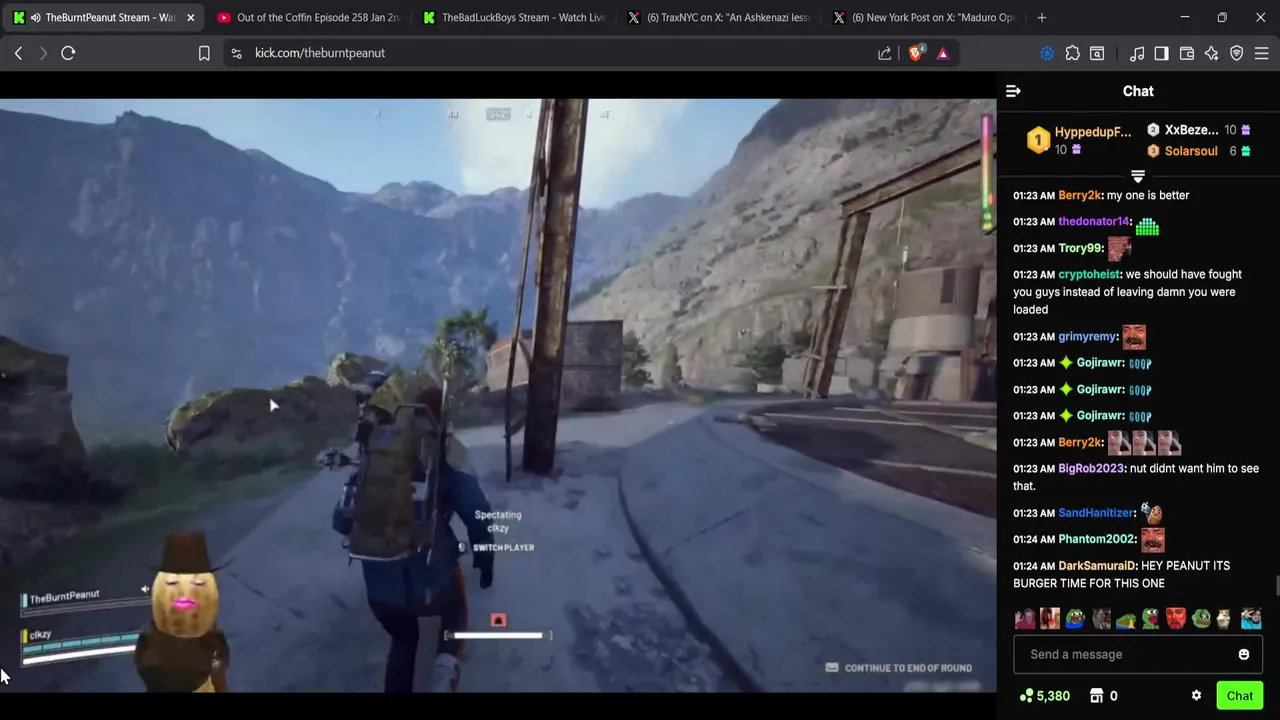Open a new browser tab

(1042, 18)
